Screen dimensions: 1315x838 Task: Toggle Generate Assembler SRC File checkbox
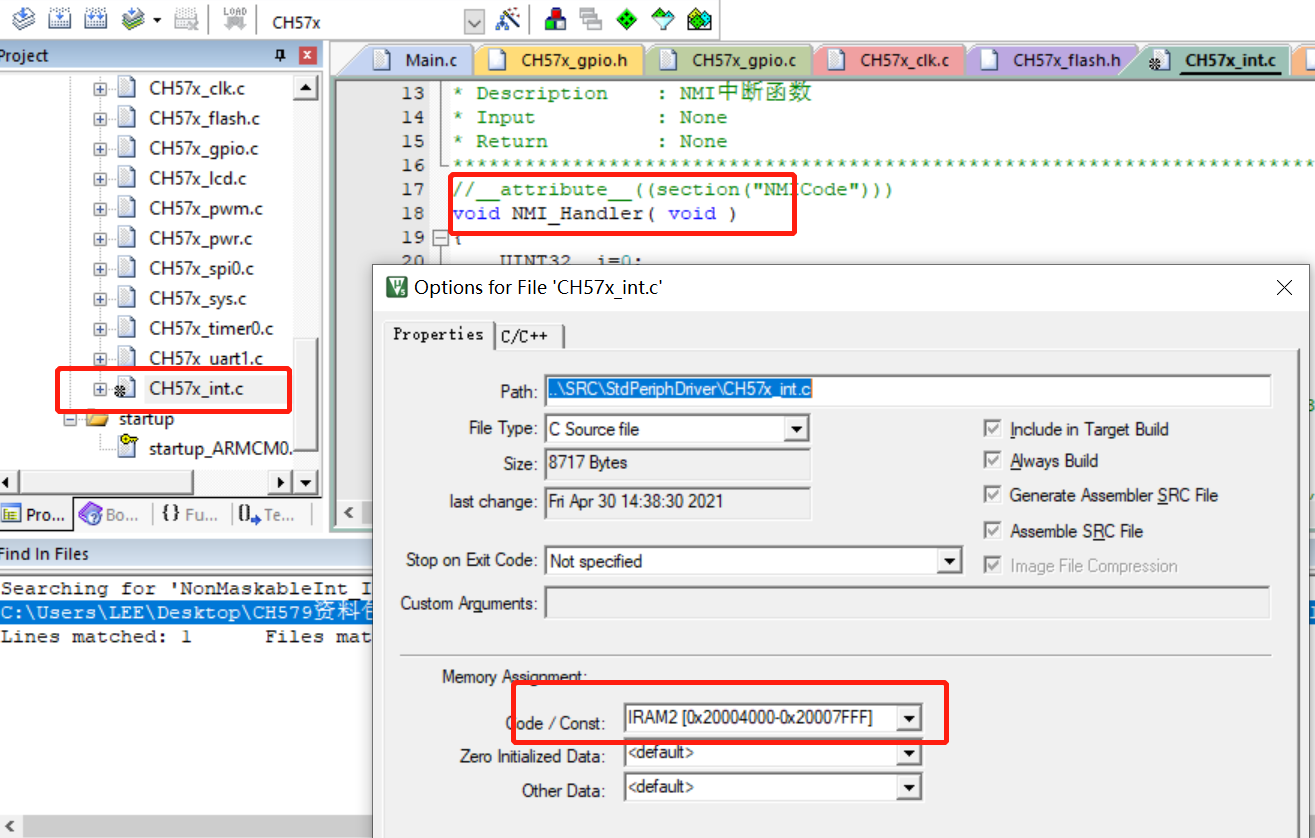tap(992, 495)
